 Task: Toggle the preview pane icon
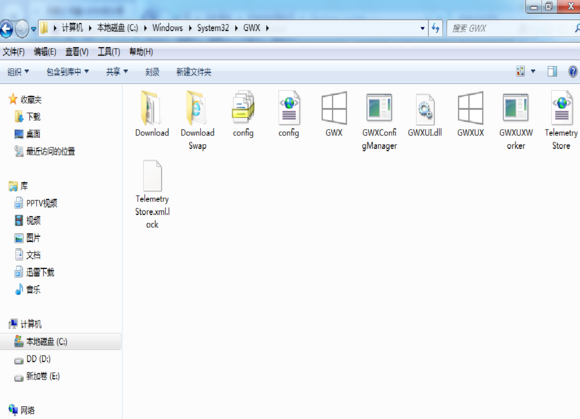[x=552, y=71]
